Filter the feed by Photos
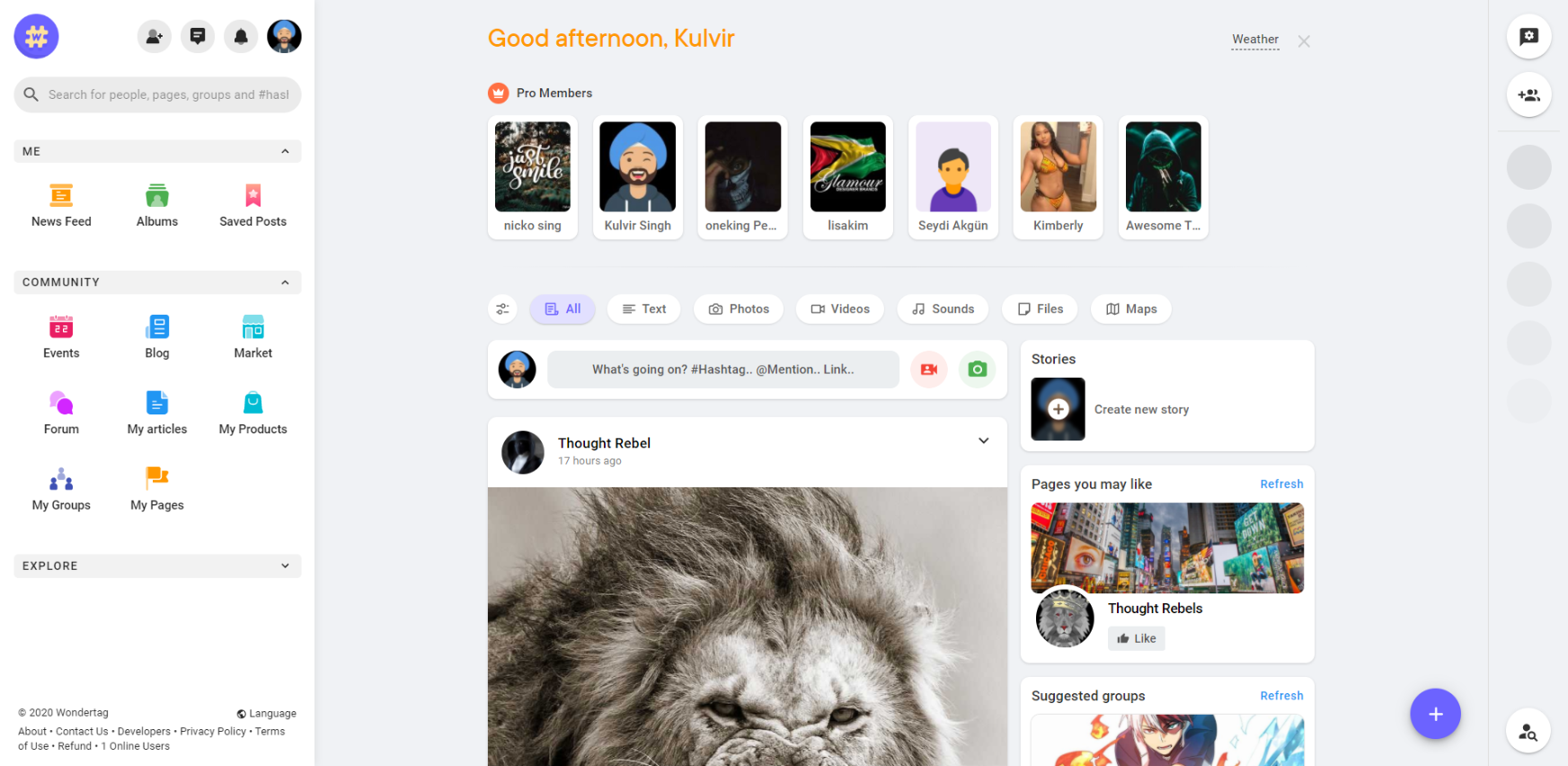1568x766 pixels. 740,309
